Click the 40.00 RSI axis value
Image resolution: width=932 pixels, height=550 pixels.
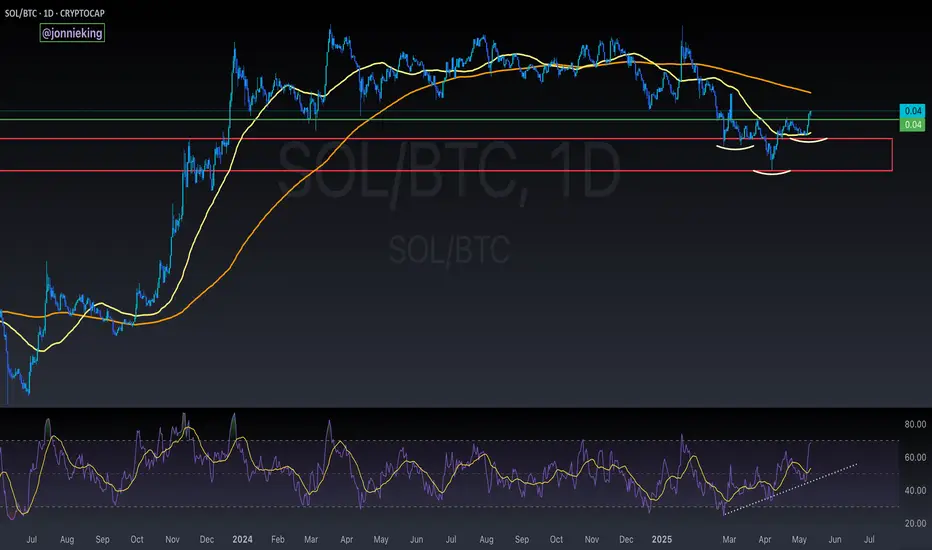click(915, 491)
